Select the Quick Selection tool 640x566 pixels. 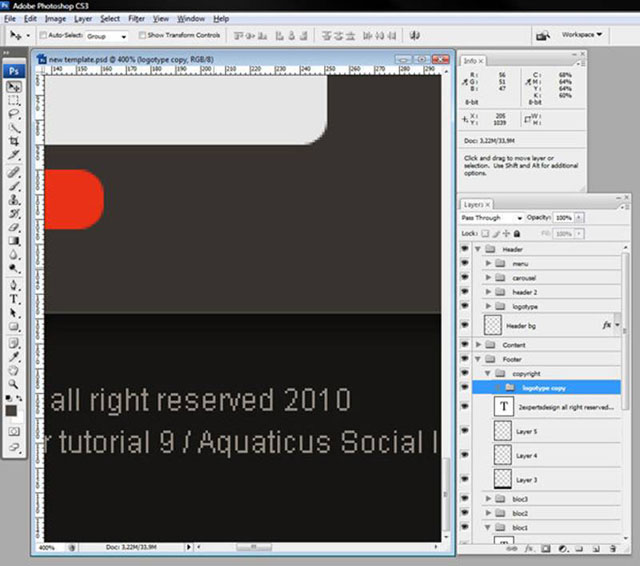(x=14, y=128)
